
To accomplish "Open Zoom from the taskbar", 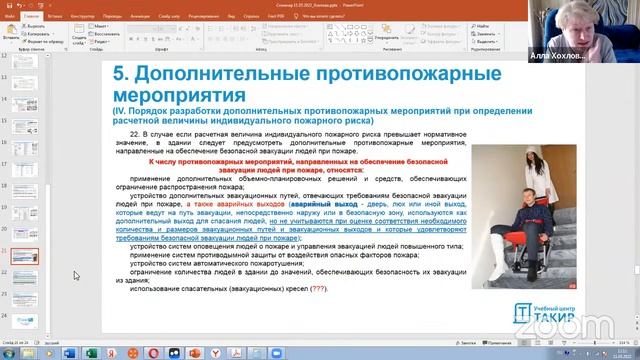I will click(277, 353).
